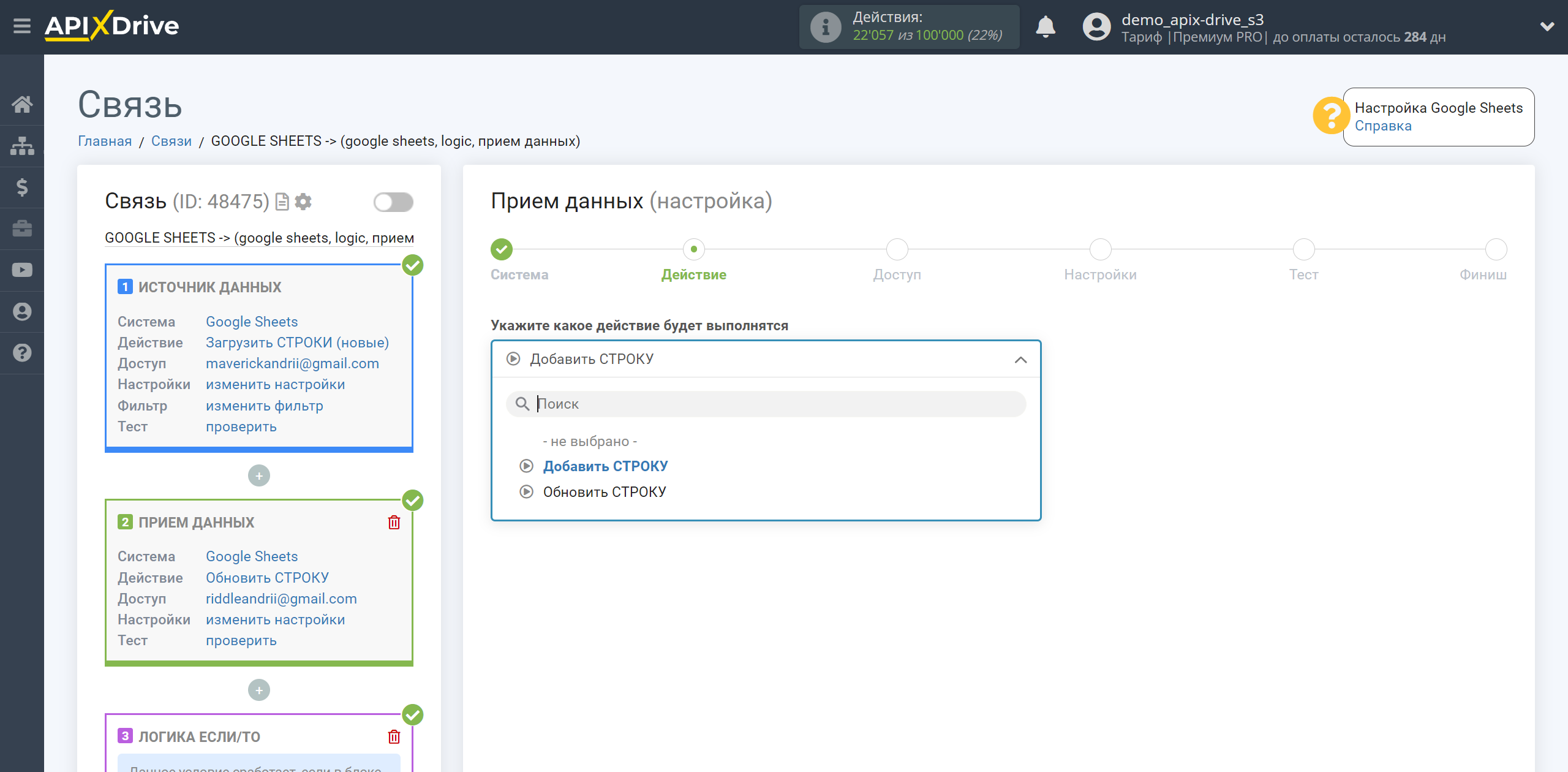Toggle the connection on/off switch

[393, 202]
